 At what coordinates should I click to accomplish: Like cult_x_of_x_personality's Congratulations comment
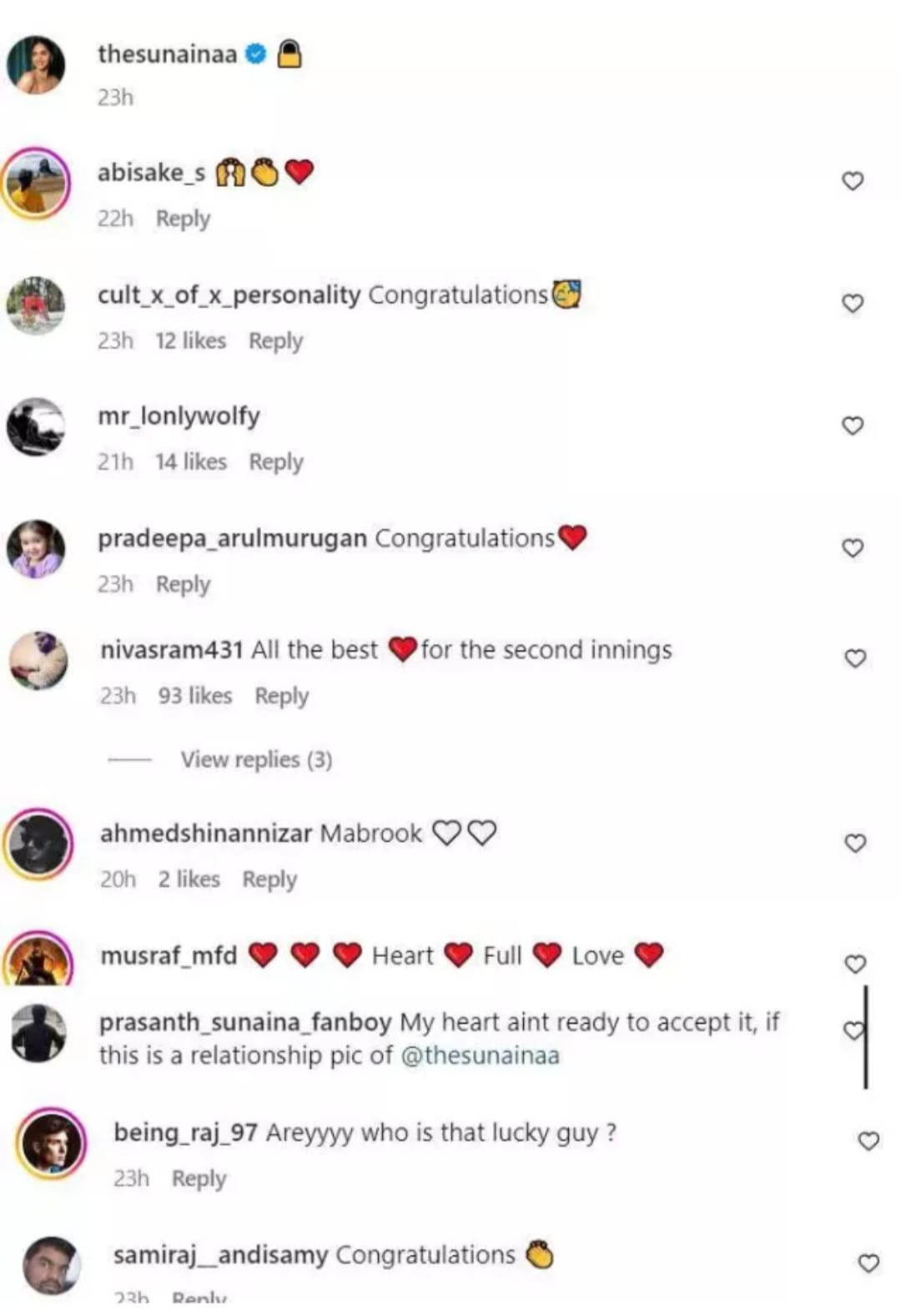point(852,303)
